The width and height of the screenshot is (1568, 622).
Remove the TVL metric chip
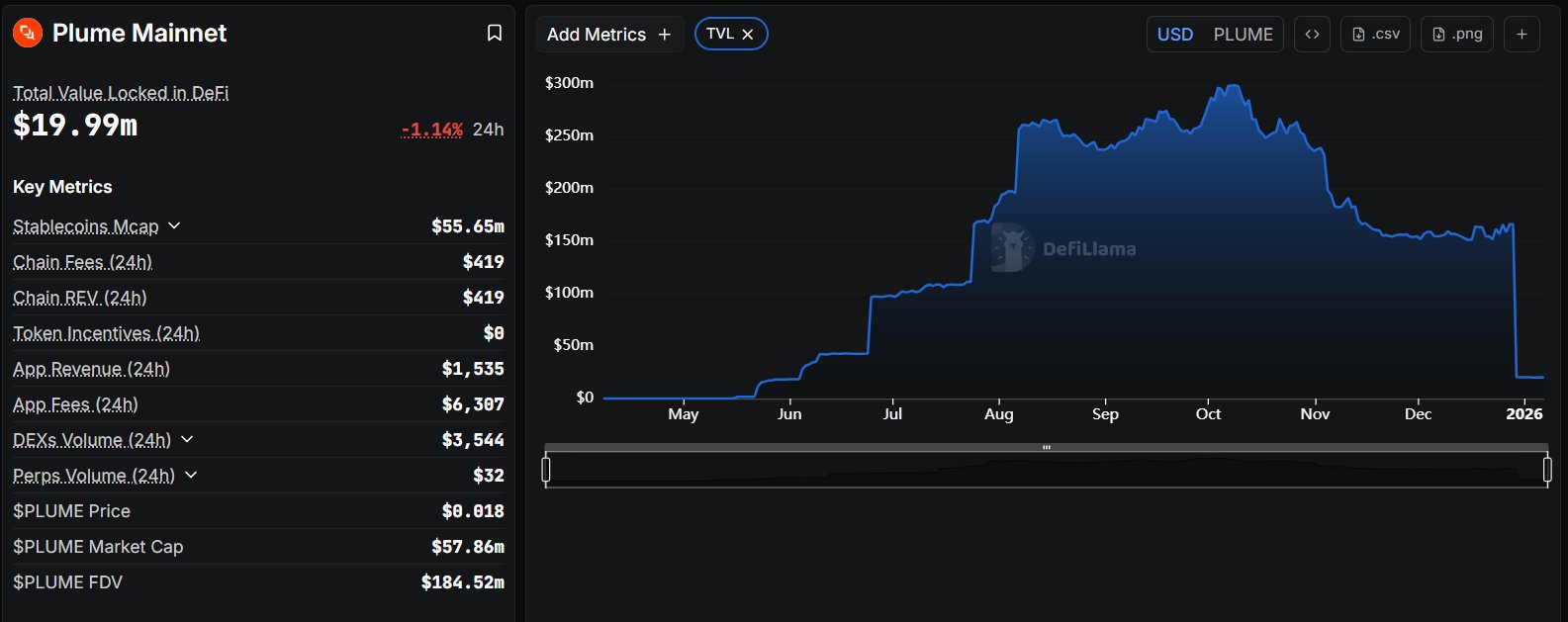748,35
